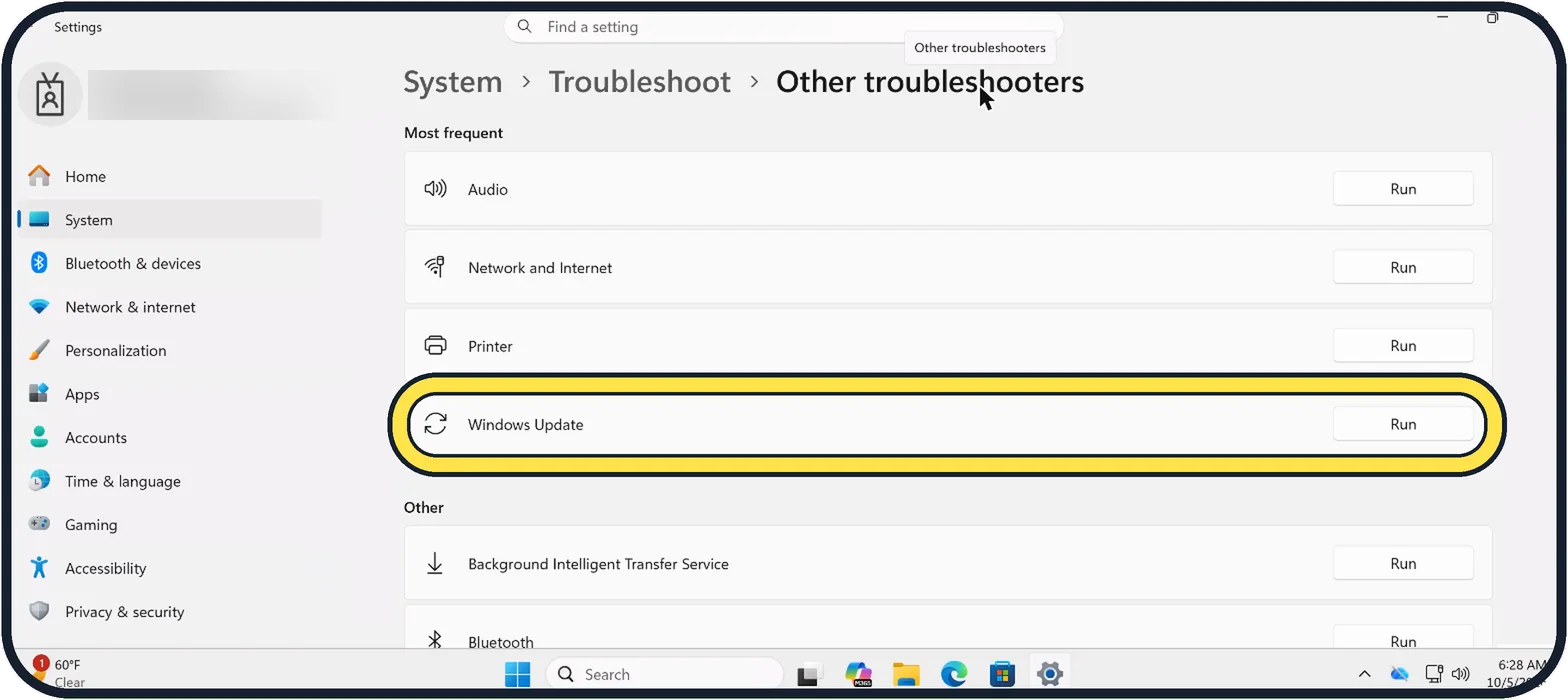1568x700 pixels.
Task: Click the Accounts person icon
Action: pyautogui.click(x=39, y=437)
